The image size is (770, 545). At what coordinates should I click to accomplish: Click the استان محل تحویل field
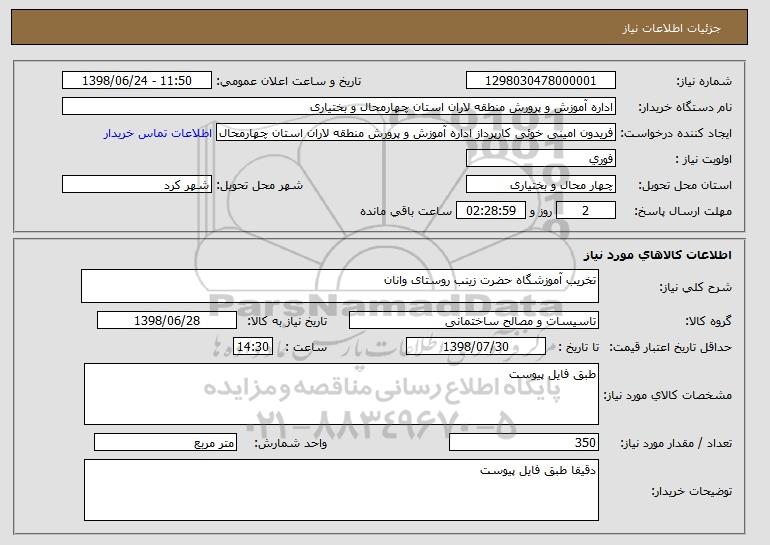click(541, 185)
